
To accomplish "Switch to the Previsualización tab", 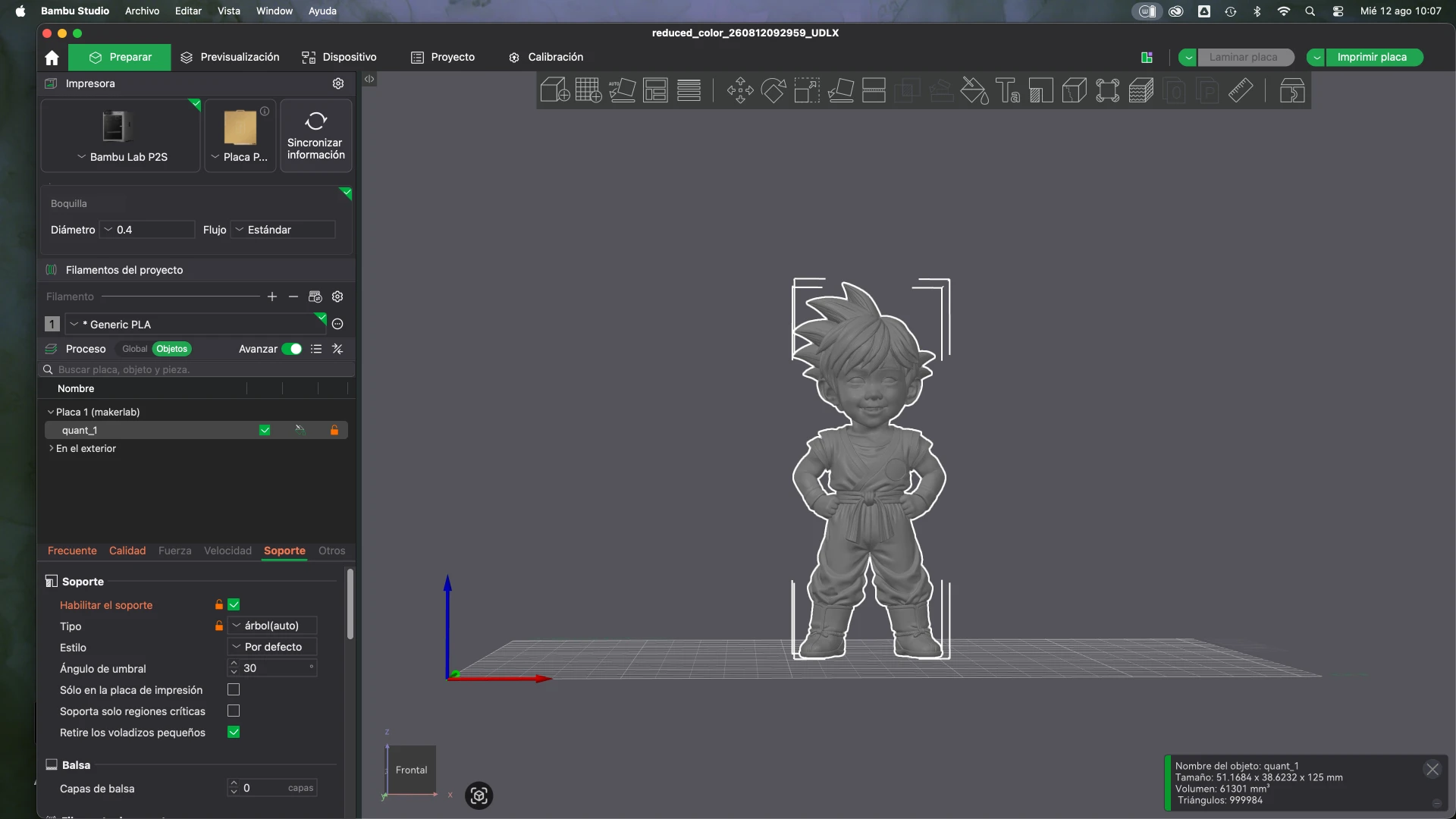I will tap(230, 58).
